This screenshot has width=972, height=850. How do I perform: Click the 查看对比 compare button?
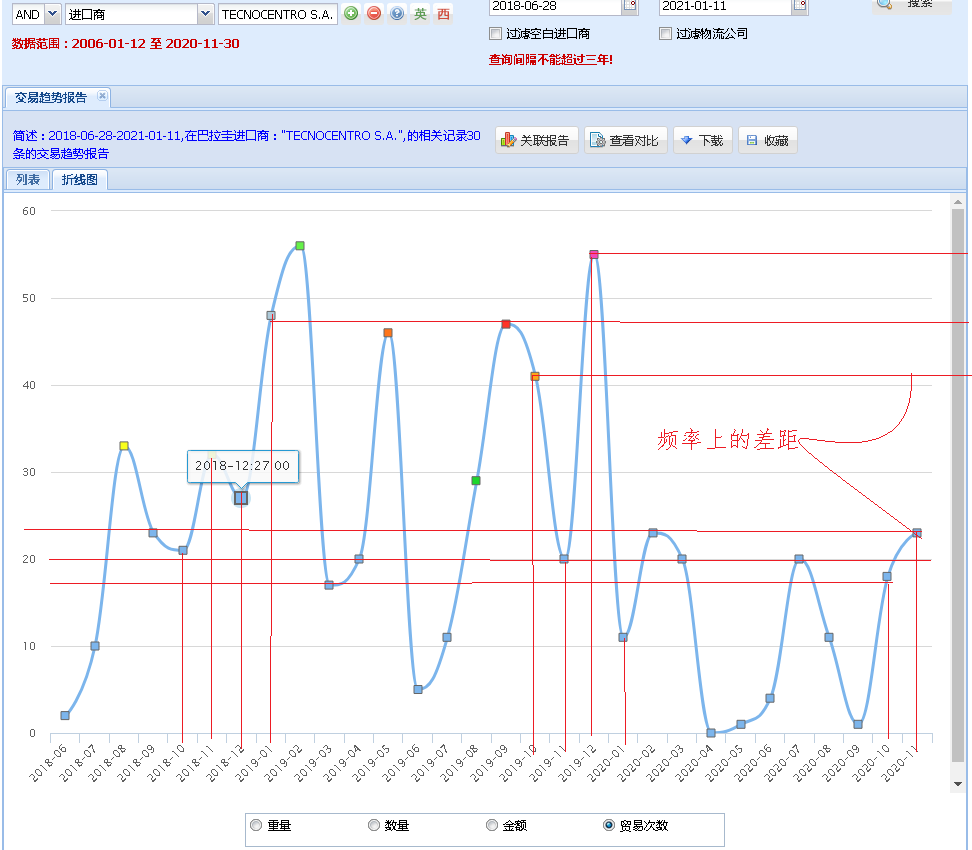(x=625, y=140)
